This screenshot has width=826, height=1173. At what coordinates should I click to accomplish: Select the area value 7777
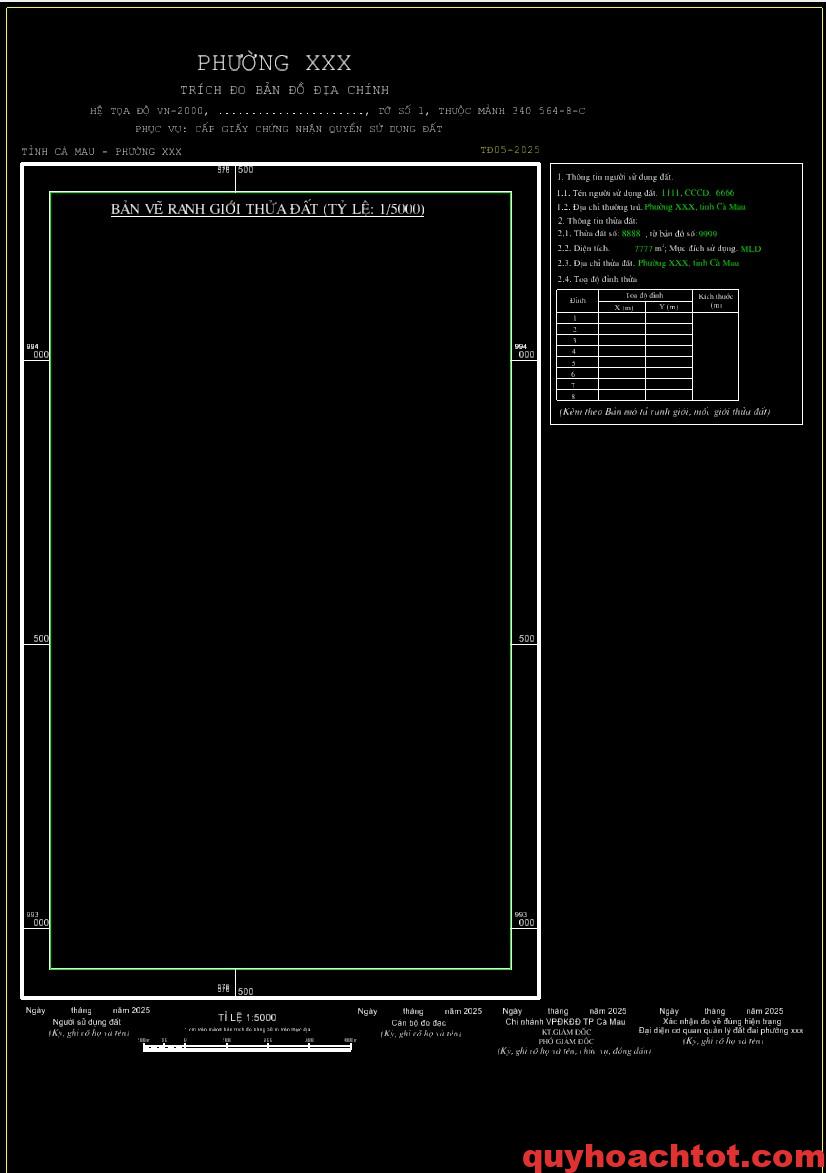pos(643,248)
